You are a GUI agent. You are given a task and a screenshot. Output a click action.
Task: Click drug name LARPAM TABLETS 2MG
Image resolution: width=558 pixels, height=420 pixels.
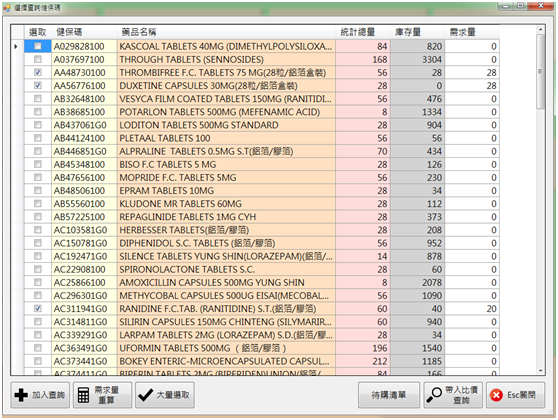[x=226, y=335]
